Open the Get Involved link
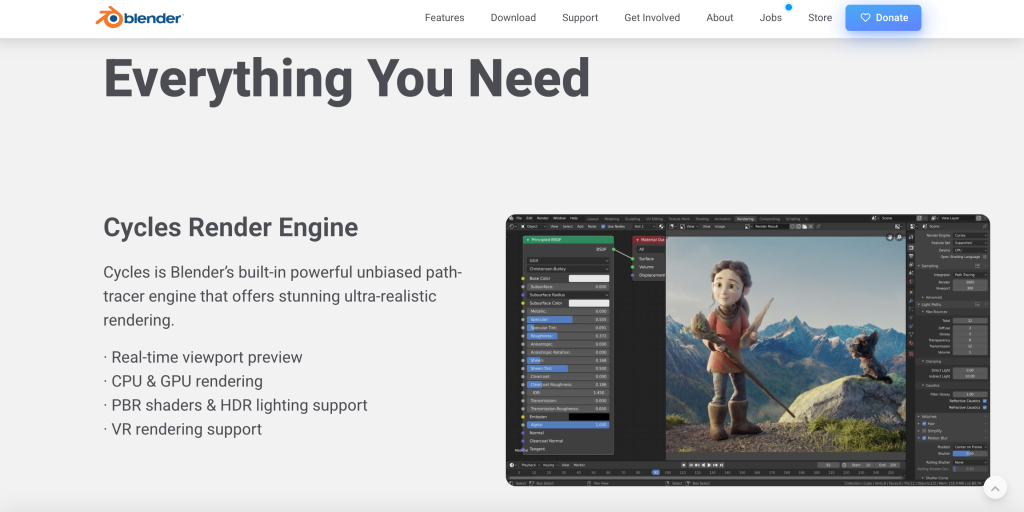Screen dimensions: 1024x512 pos(652,18)
